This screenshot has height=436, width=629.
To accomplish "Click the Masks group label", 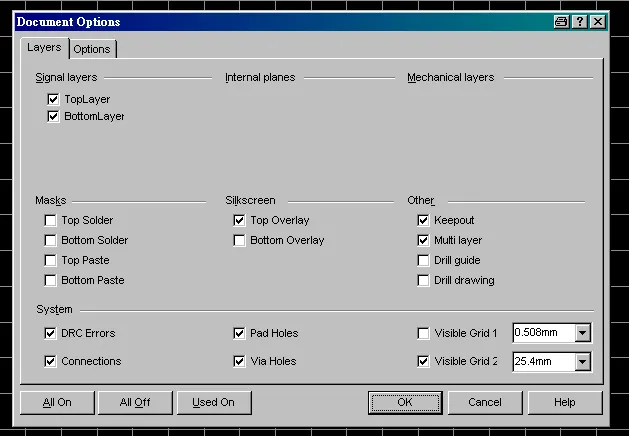I will point(51,200).
